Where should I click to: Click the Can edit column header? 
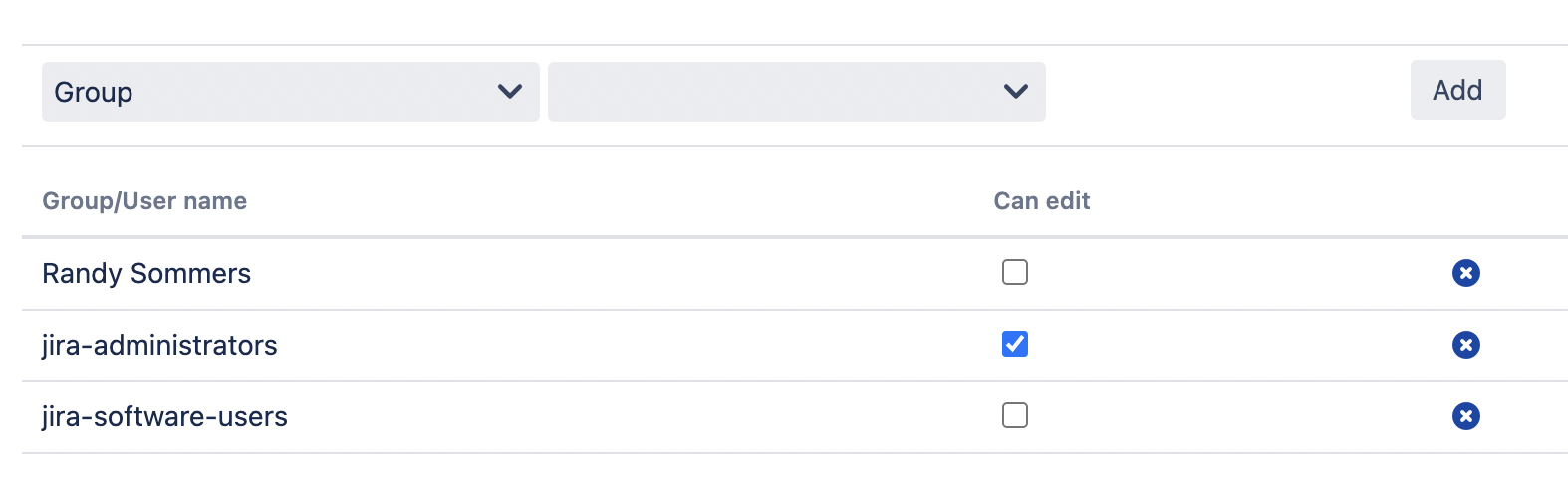coord(1041,201)
